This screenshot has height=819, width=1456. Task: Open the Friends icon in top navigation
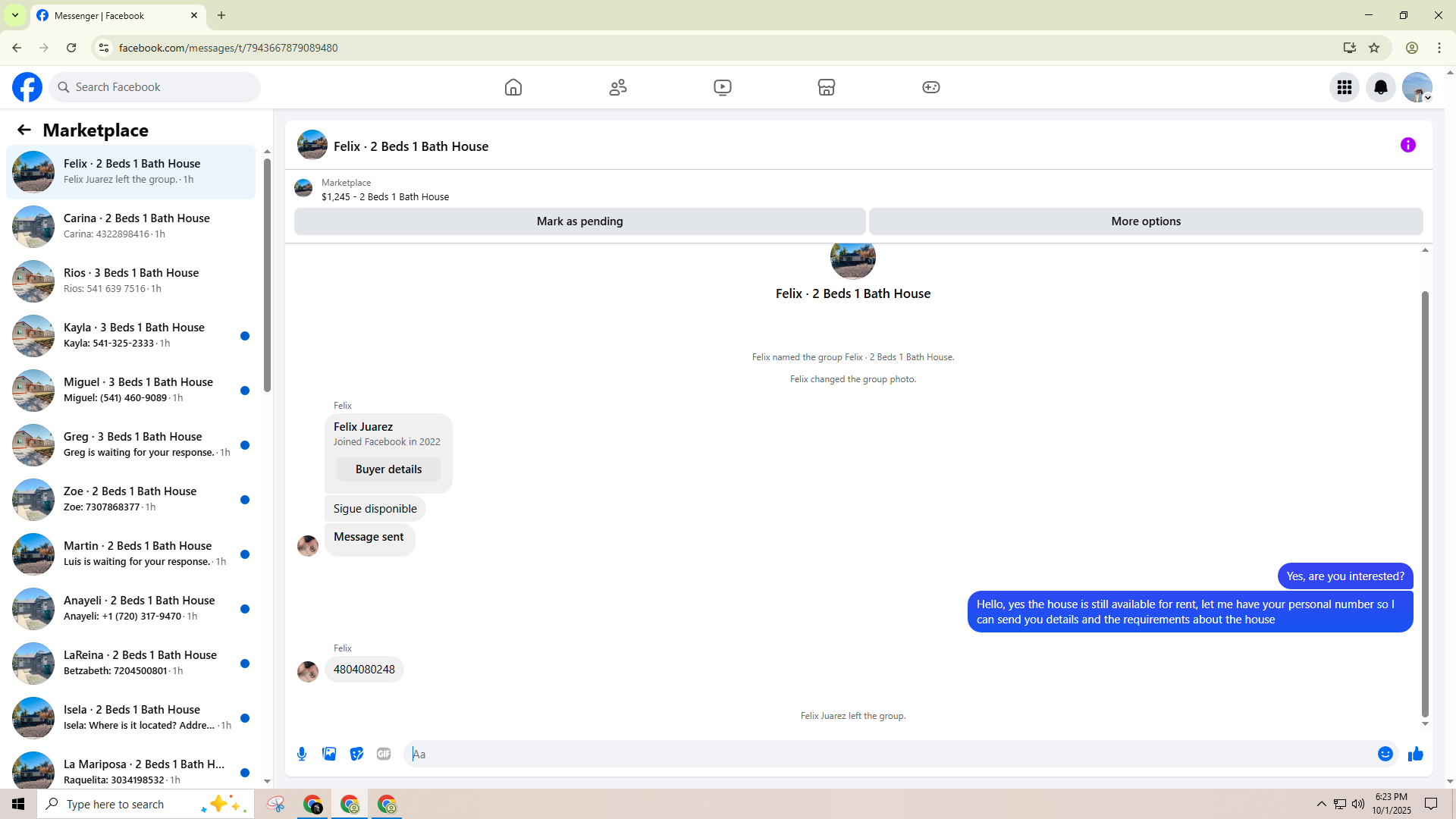(618, 87)
